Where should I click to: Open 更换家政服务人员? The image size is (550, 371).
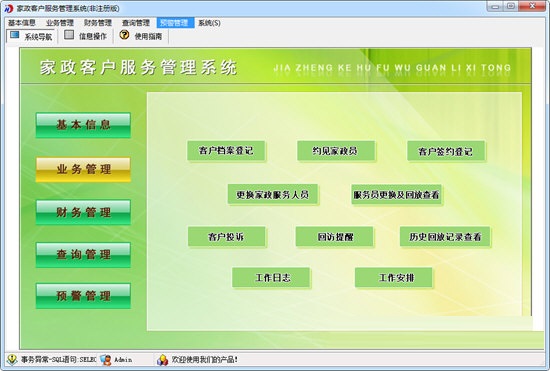(273, 194)
